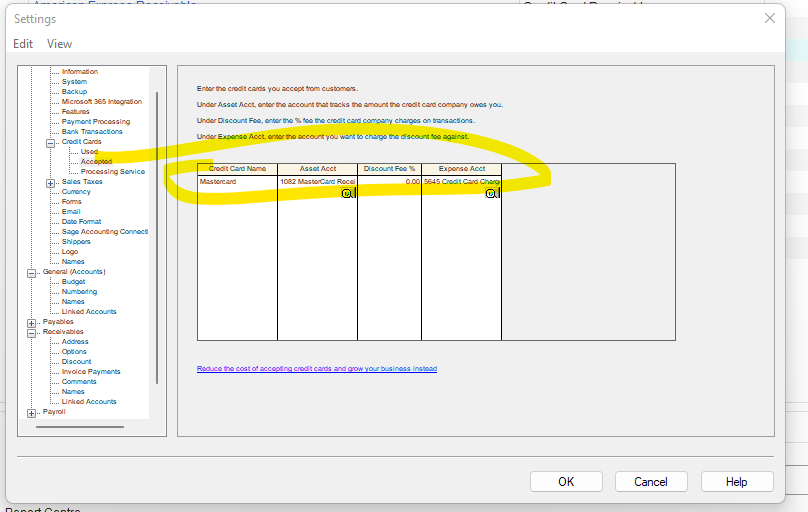
Task: Select Forms in settings tree
Action: pyautogui.click(x=72, y=201)
